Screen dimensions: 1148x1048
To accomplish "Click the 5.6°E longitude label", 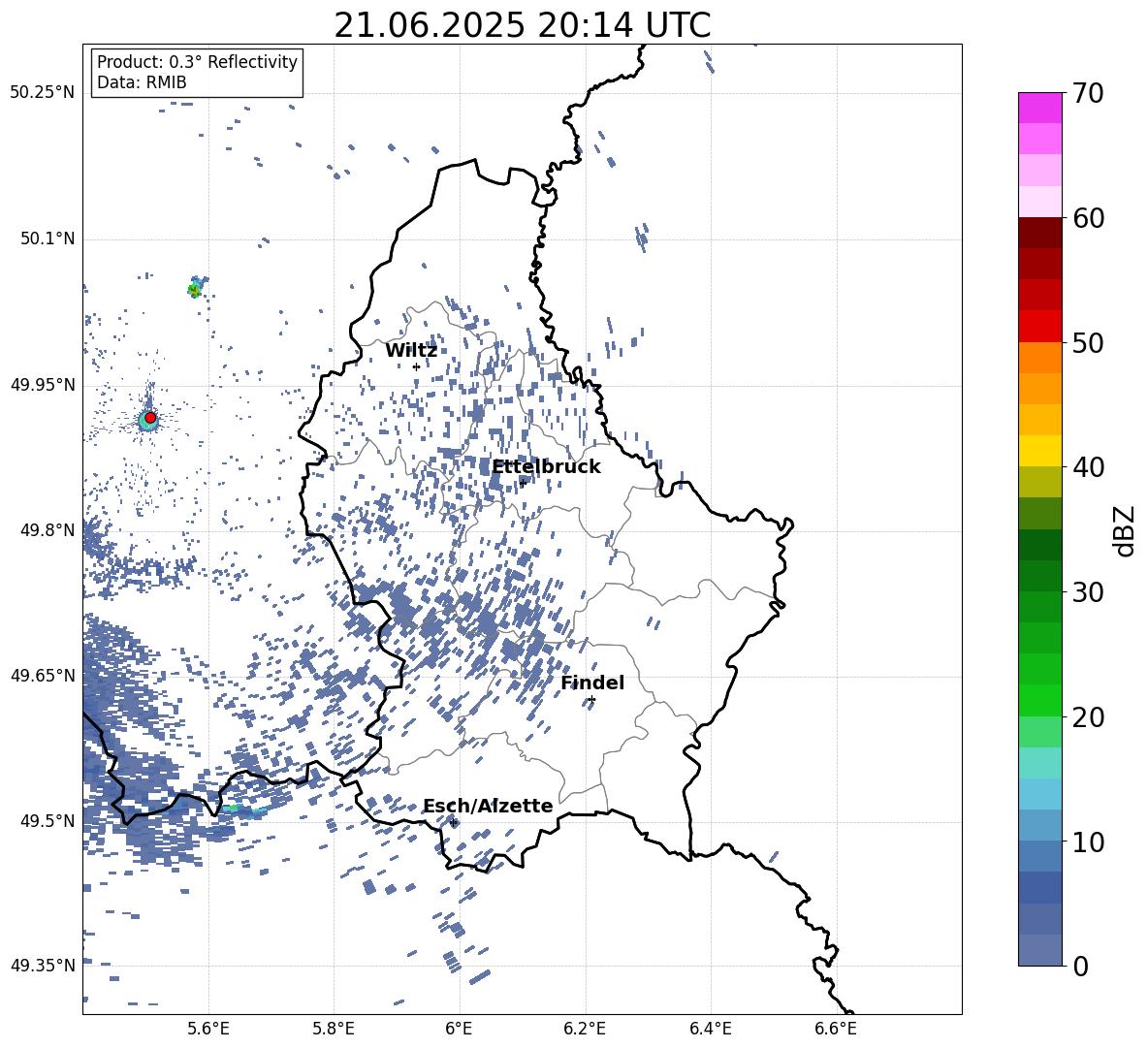I will (x=208, y=1029).
